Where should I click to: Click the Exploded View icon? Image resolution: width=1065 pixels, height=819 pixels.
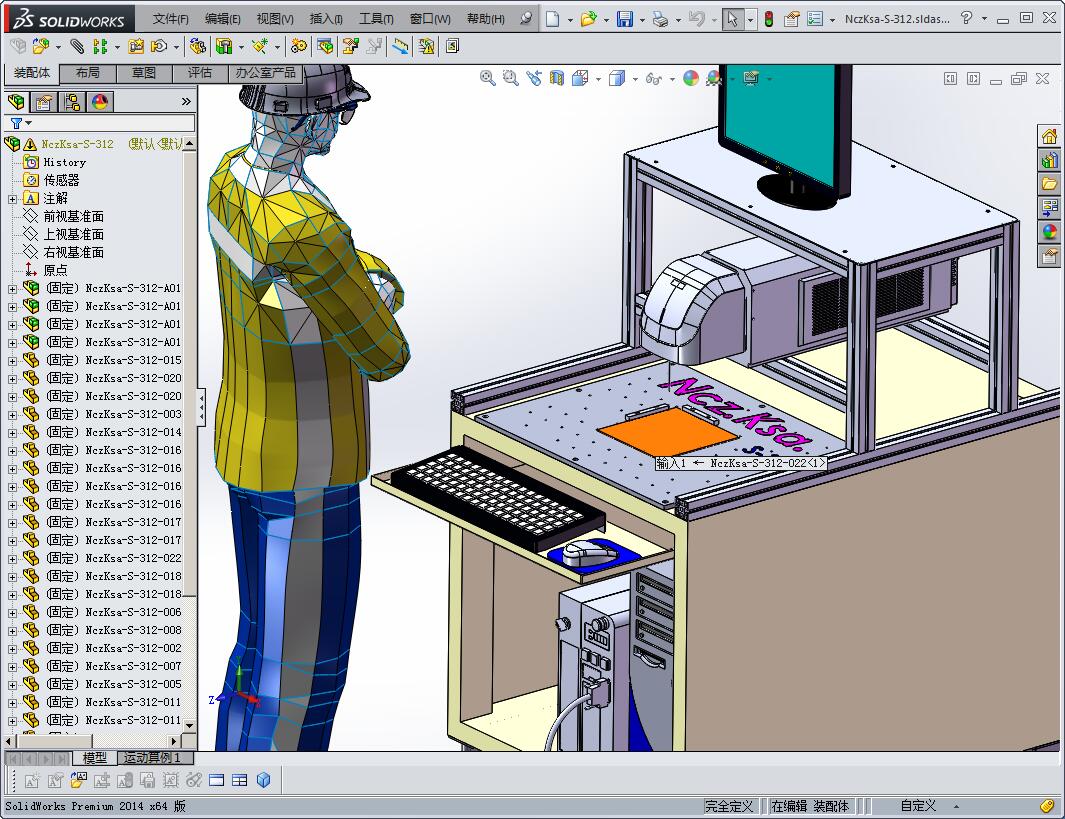click(350, 46)
